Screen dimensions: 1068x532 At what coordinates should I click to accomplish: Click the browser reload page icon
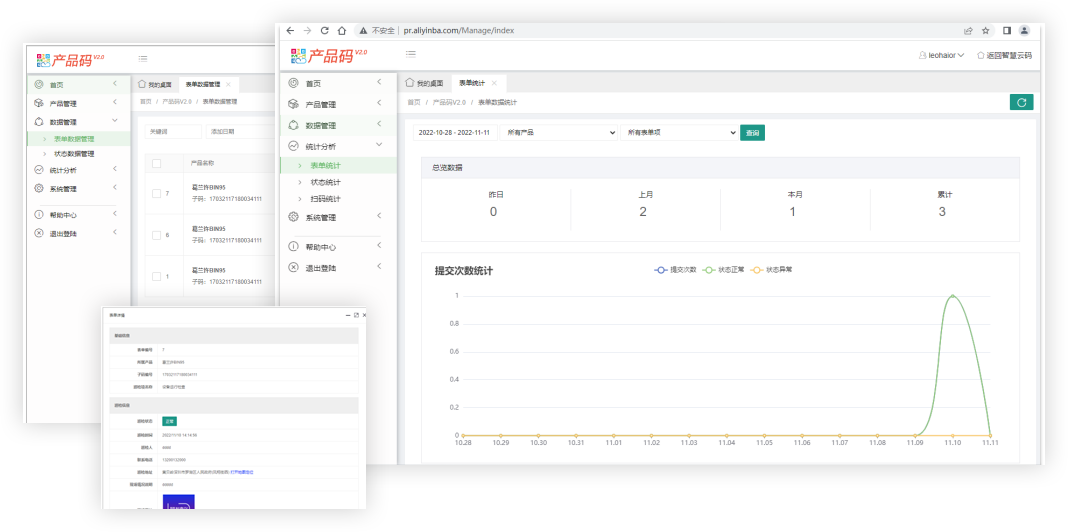click(x=325, y=31)
